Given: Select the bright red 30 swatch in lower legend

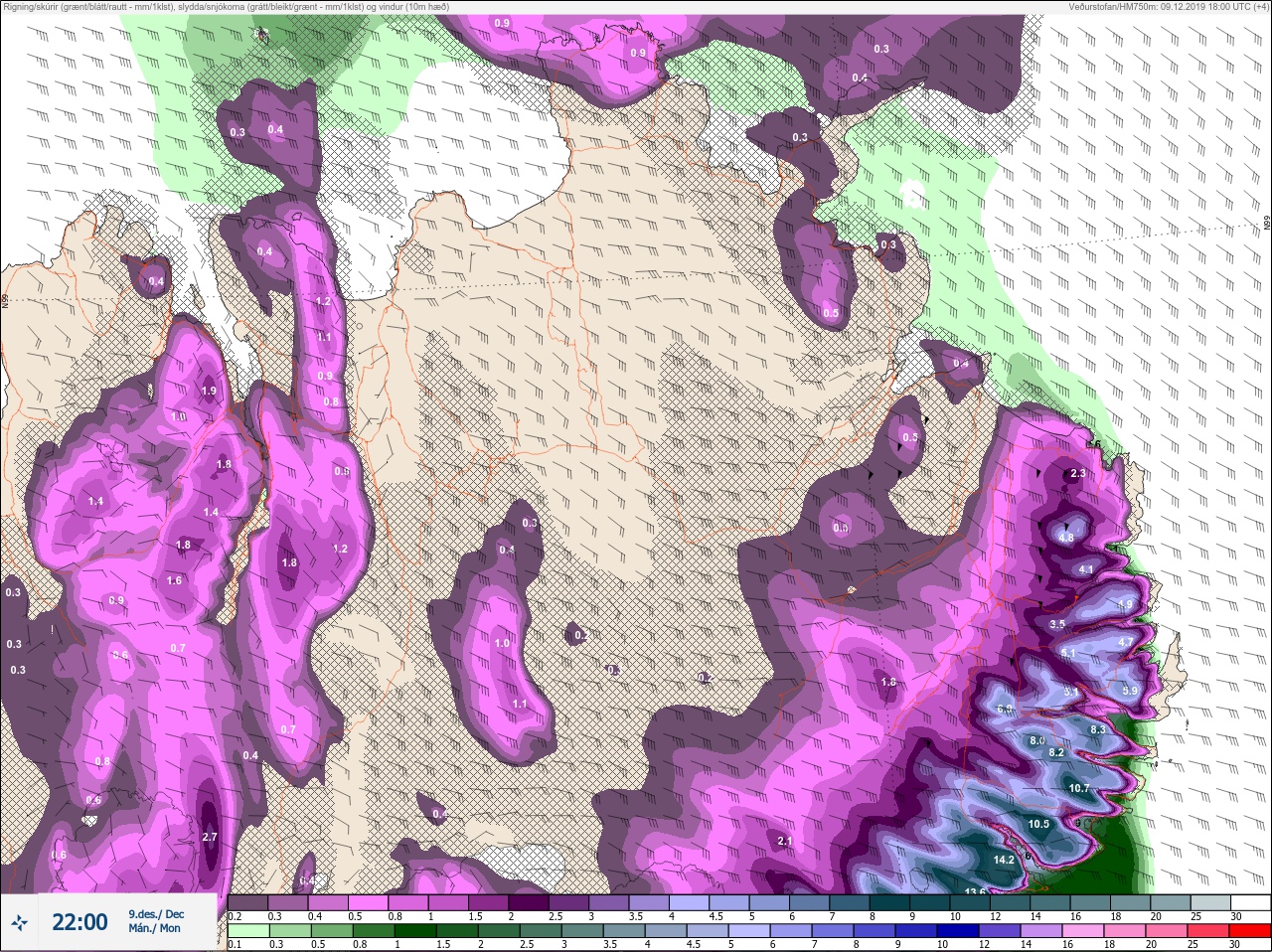Looking at the screenshot, I should click(1249, 930).
